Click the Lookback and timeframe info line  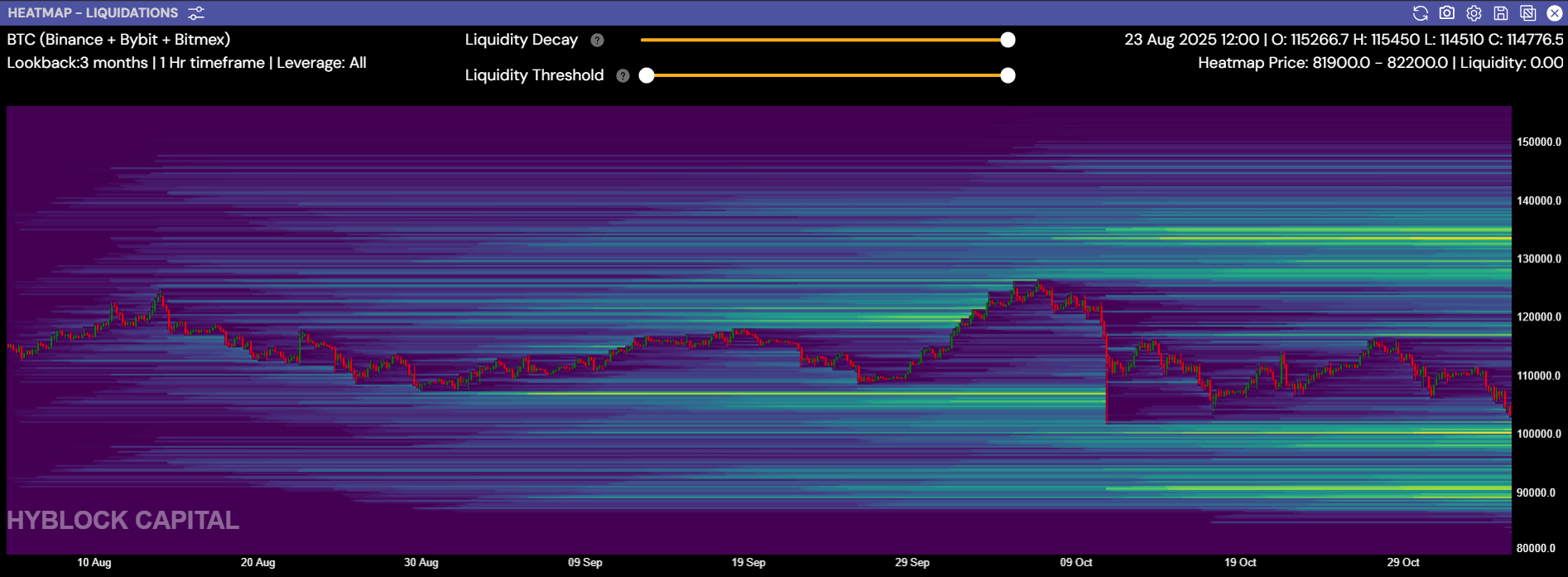186,63
